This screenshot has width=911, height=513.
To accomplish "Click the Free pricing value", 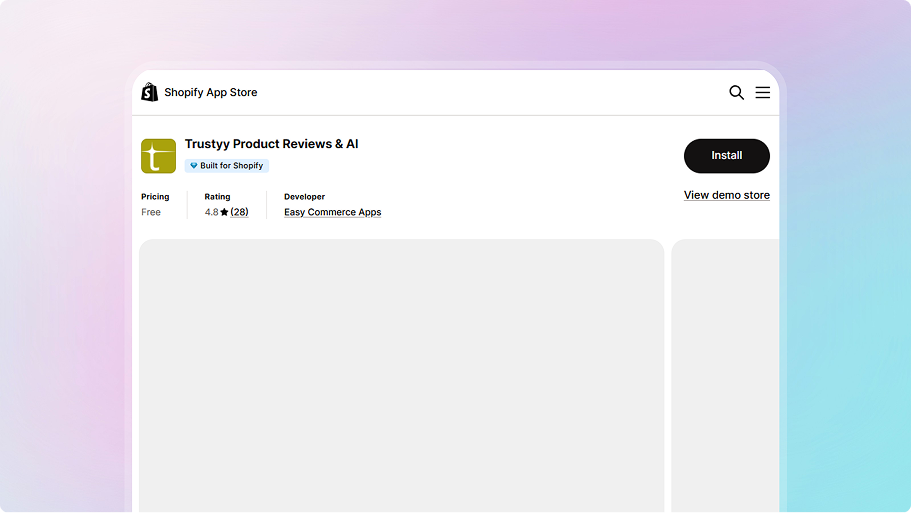I will point(150,212).
